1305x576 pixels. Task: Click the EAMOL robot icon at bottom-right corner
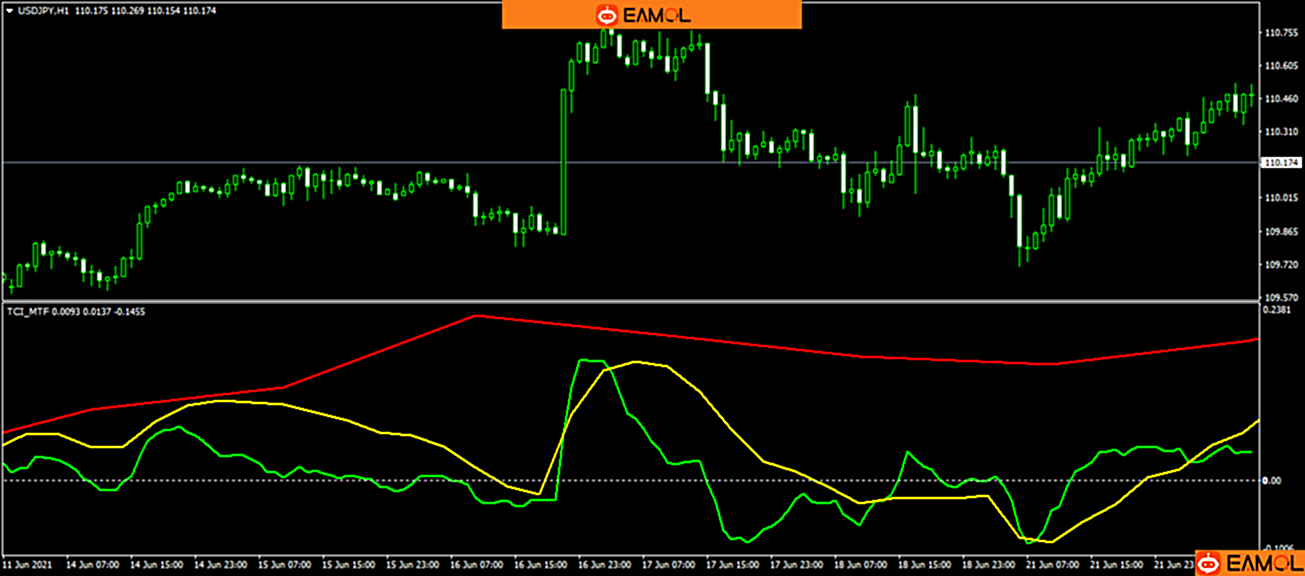[x=1208, y=563]
